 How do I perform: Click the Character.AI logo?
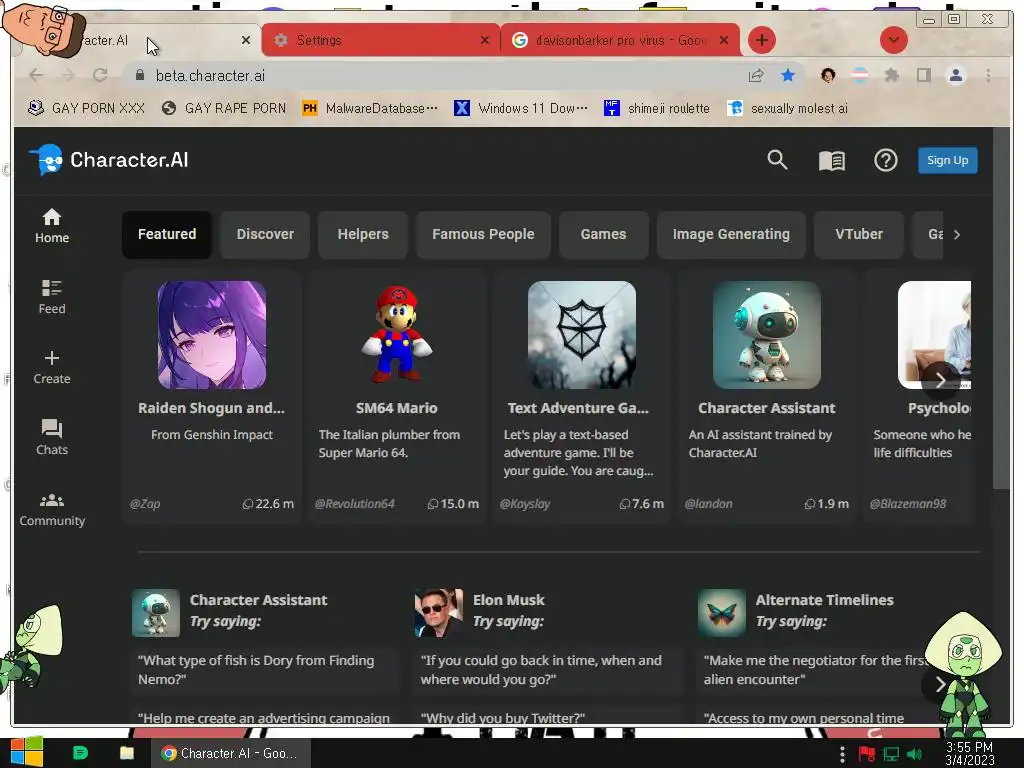(x=109, y=160)
